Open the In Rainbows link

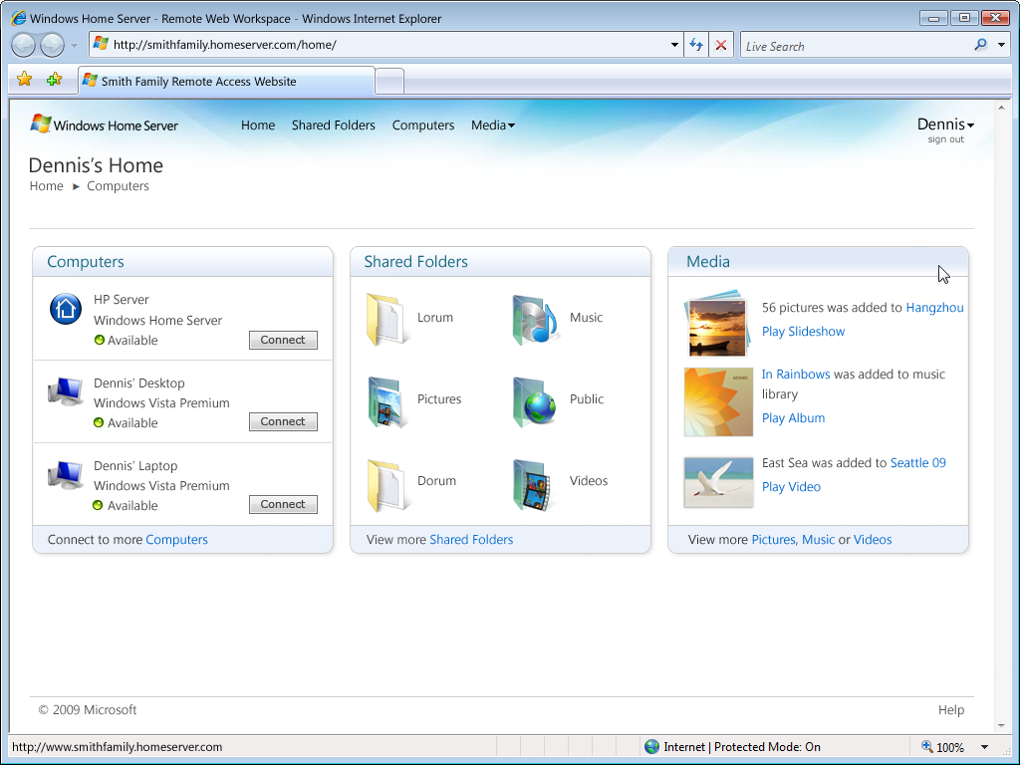[796, 374]
